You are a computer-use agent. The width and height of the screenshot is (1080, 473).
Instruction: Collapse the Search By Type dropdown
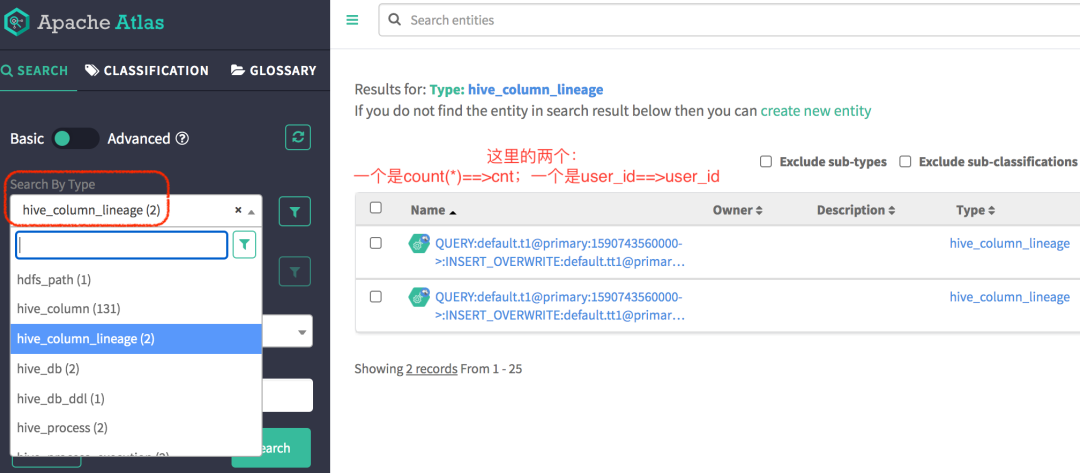(x=251, y=212)
